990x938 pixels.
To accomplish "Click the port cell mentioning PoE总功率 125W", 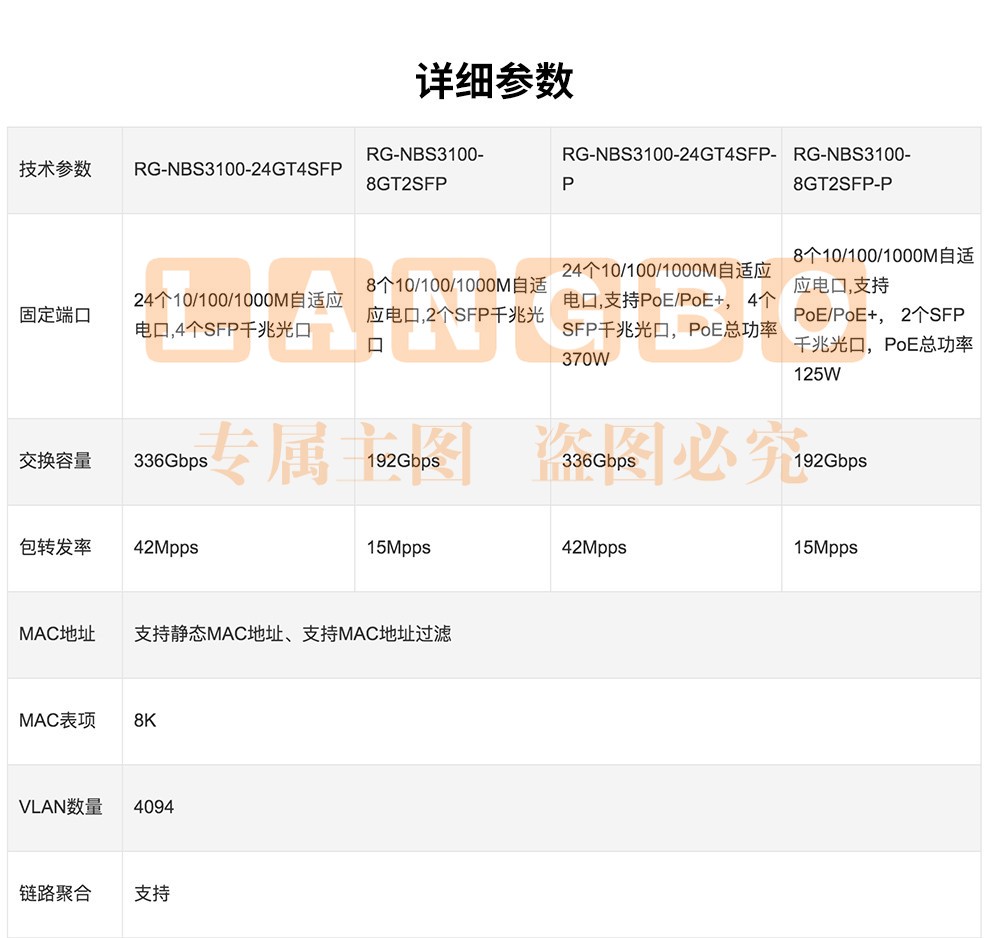I will pos(882,315).
